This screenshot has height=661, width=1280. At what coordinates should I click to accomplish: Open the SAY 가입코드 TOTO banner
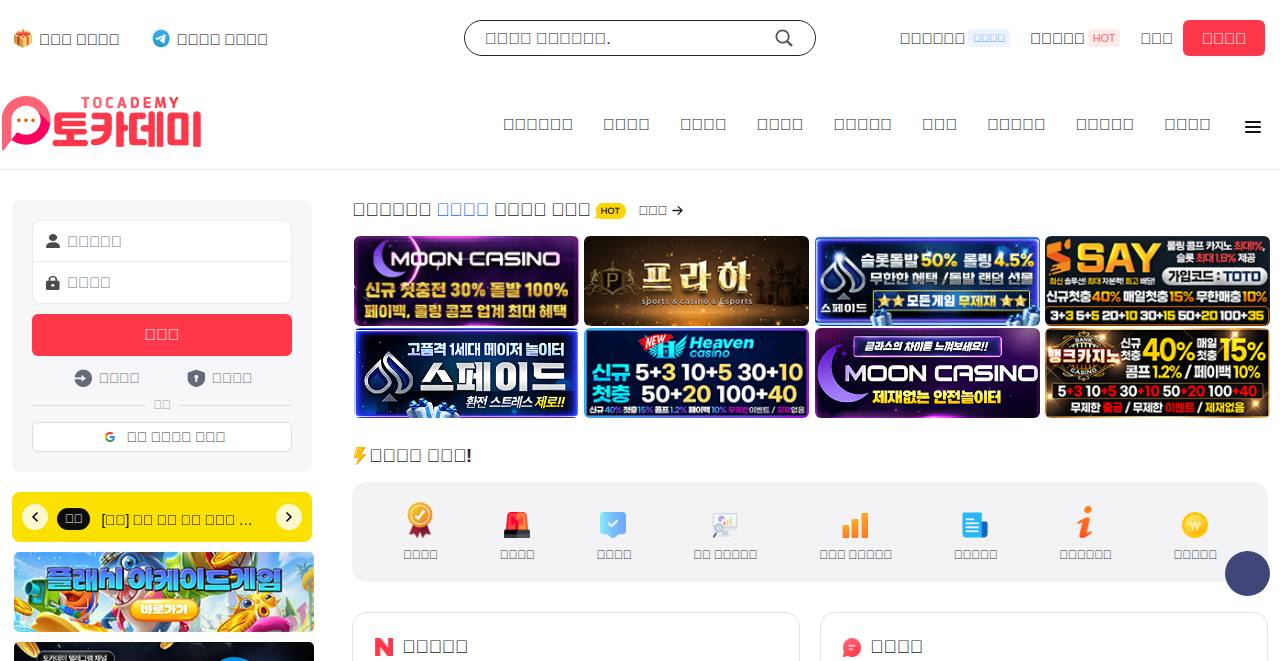[1157, 281]
